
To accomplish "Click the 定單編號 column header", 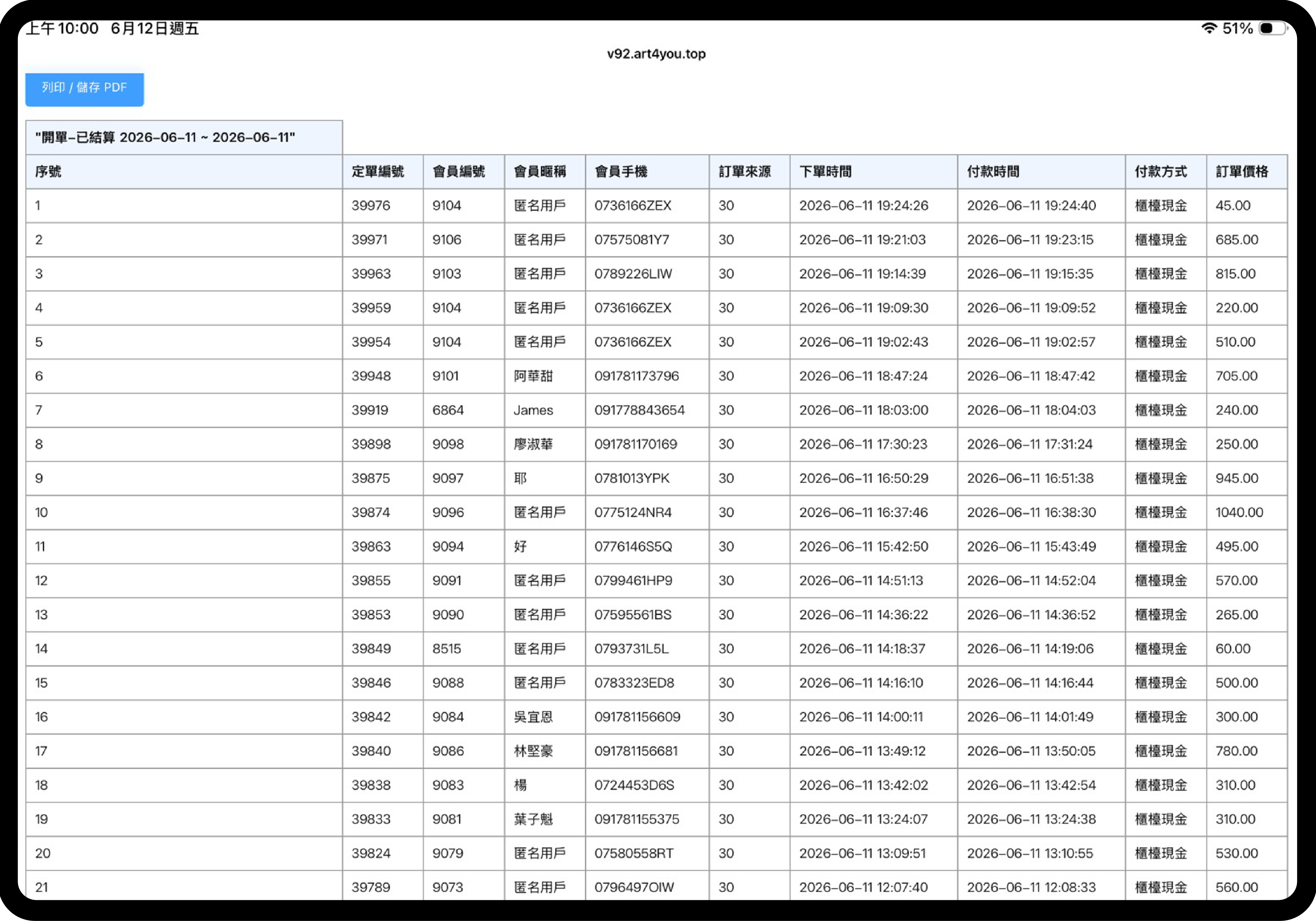I will [x=383, y=171].
